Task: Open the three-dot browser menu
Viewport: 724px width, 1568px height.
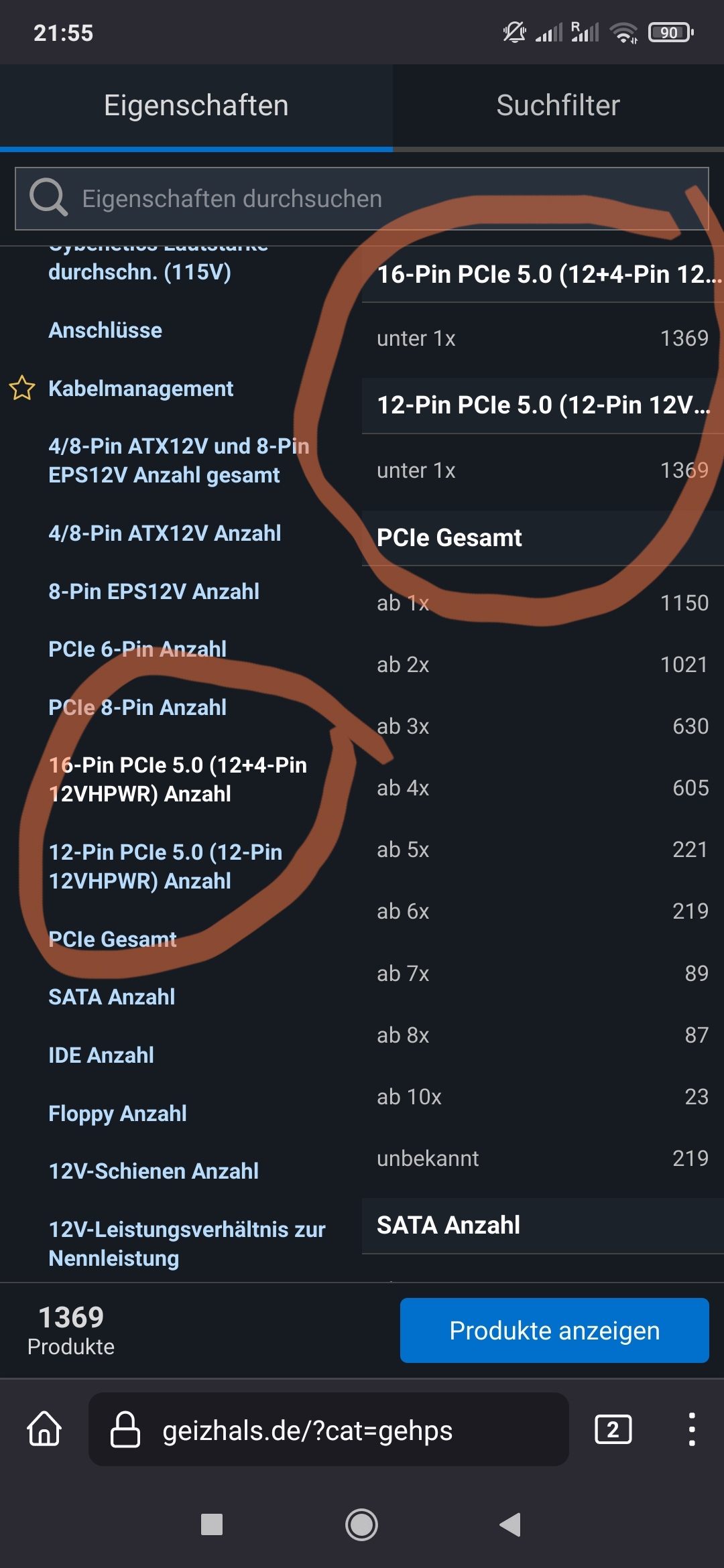Action: [691, 1429]
